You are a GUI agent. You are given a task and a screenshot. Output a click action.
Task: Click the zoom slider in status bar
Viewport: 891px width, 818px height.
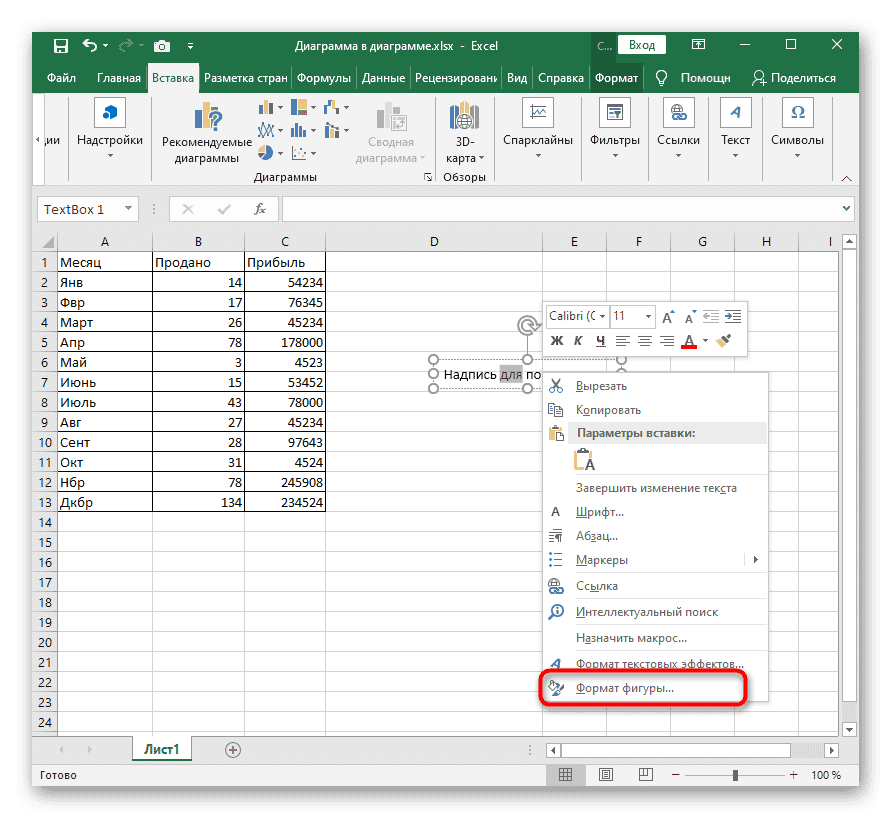coord(735,775)
